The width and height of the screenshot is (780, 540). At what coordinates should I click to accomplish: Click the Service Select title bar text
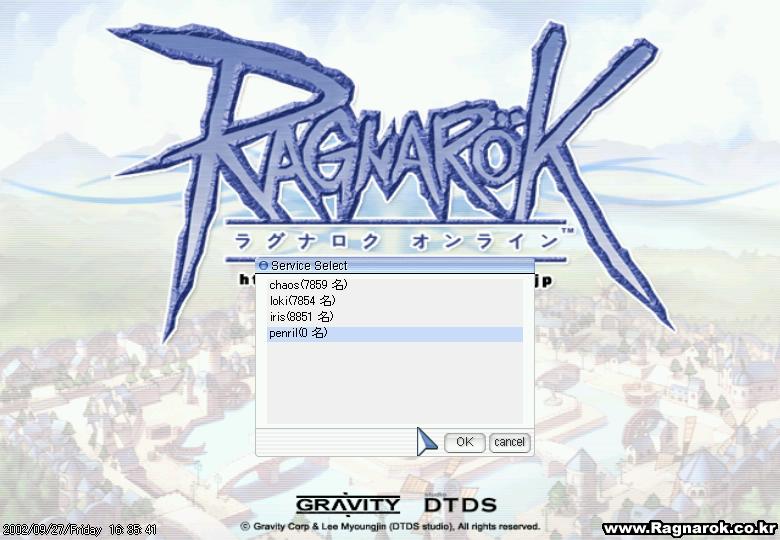[309, 266]
